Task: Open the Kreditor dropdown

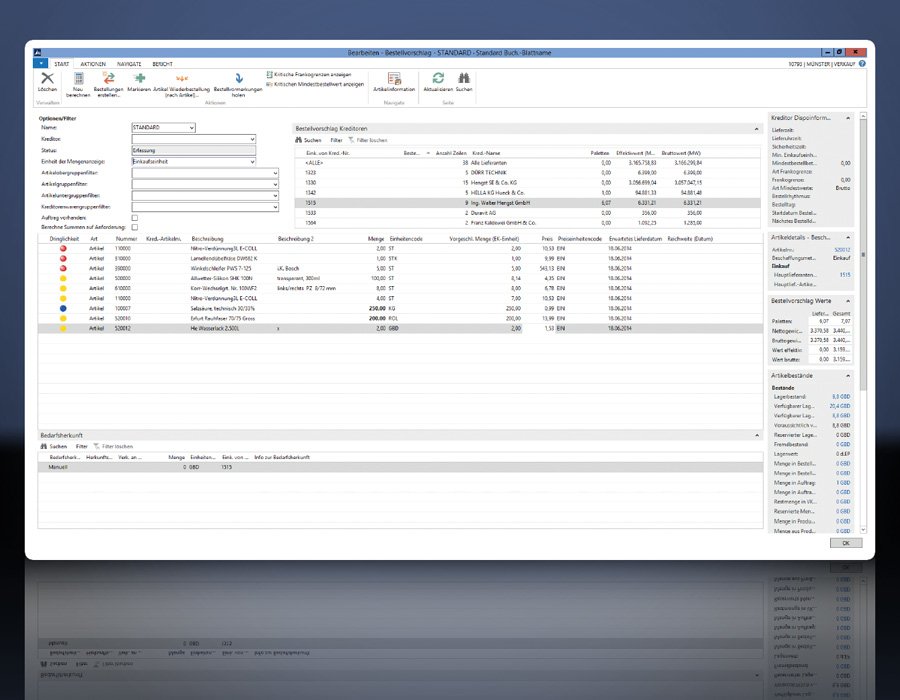Action: tap(251, 139)
